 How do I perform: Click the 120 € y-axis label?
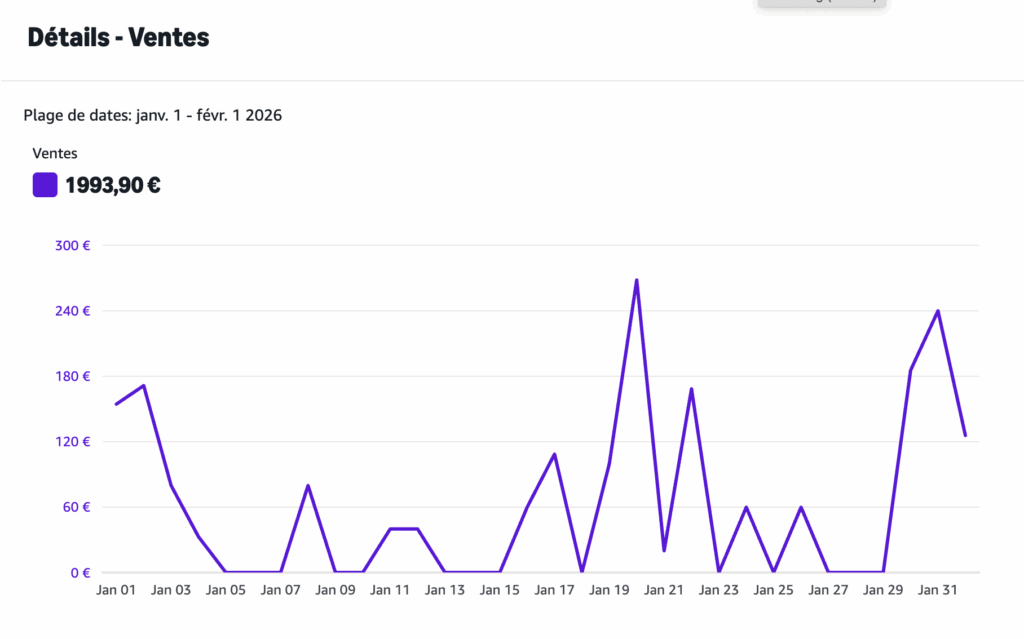pyautogui.click(x=71, y=441)
